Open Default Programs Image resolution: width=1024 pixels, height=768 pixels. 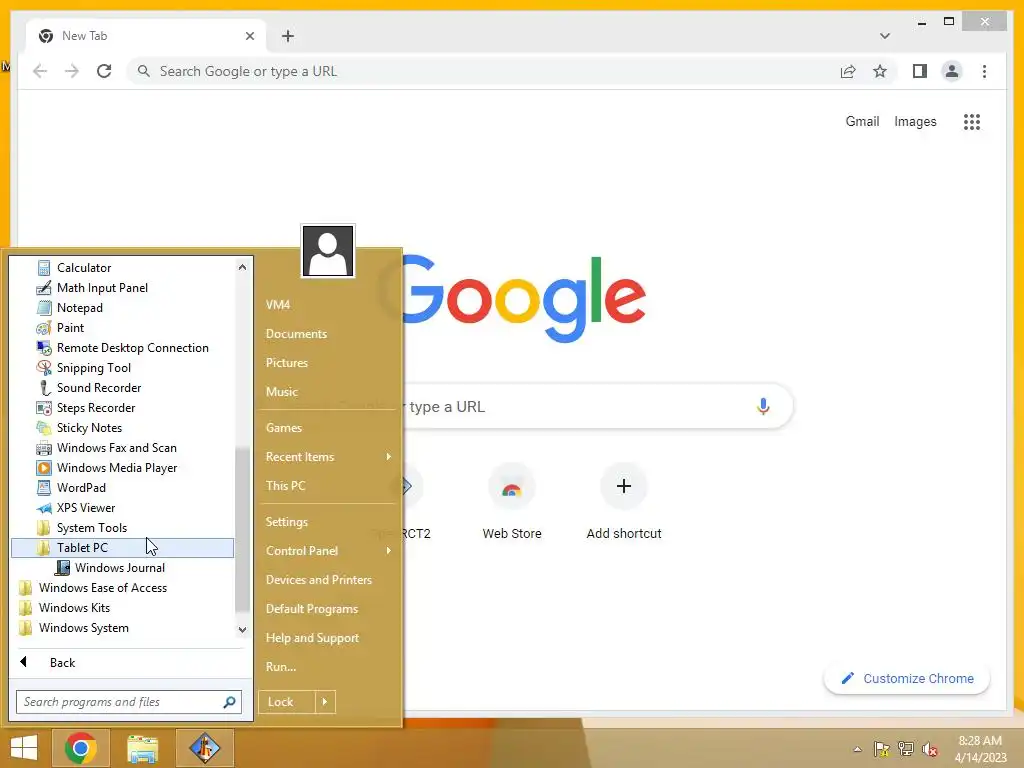(312, 609)
